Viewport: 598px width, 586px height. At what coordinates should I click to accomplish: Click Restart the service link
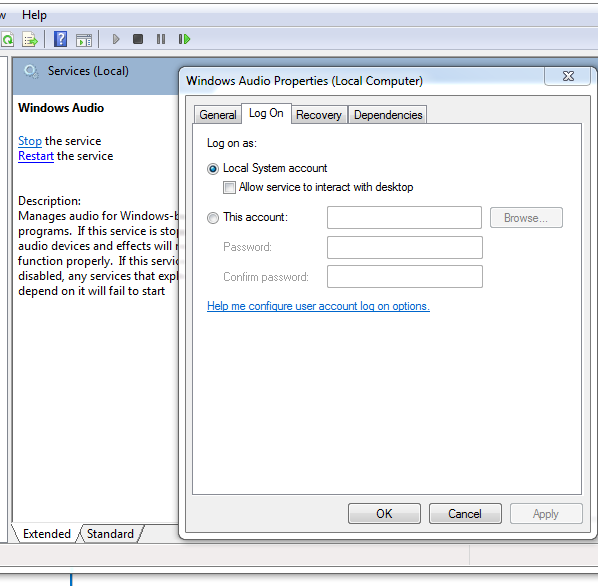[x=36, y=156]
